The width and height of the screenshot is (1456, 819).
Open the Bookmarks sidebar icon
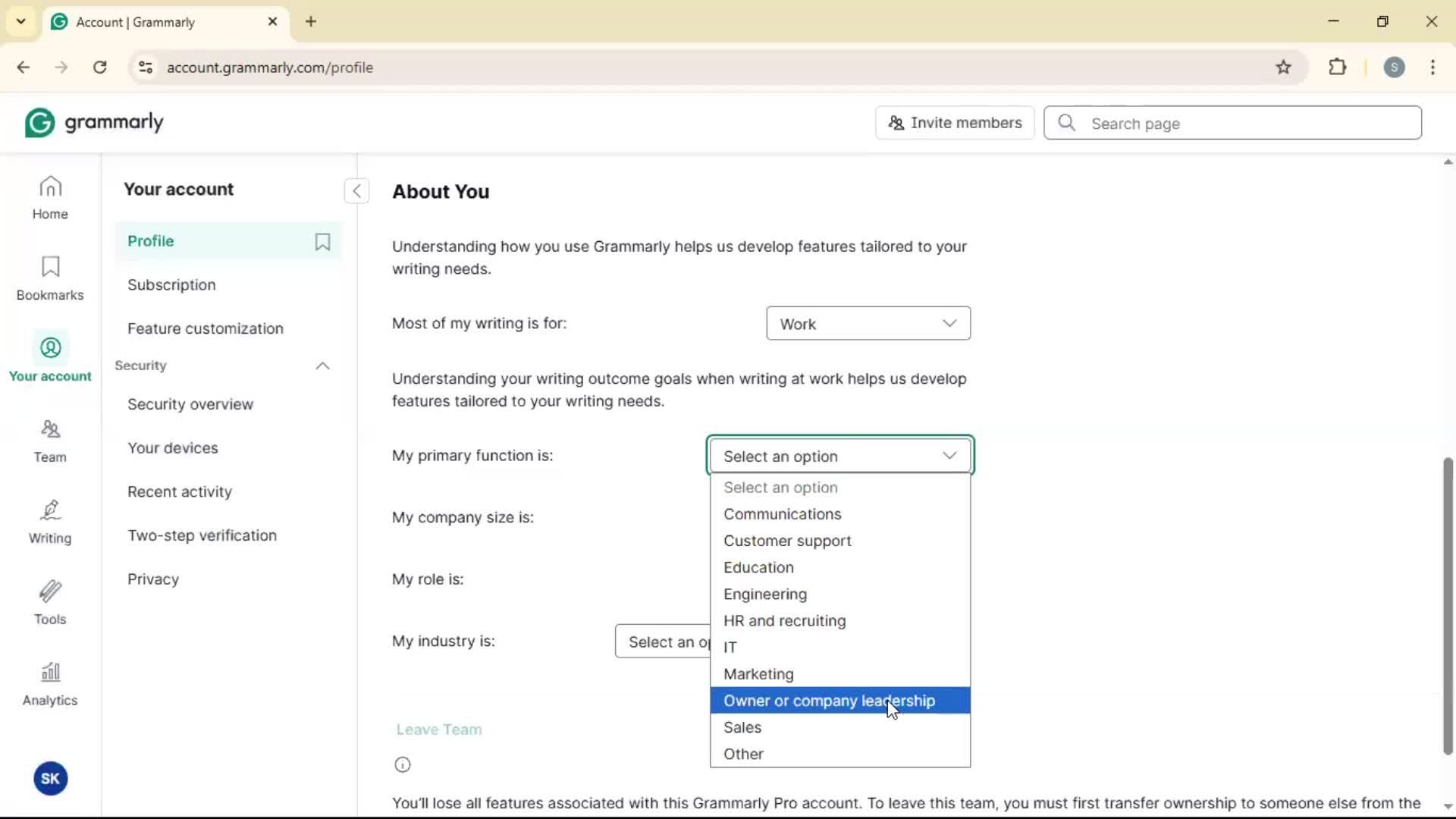[50, 278]
